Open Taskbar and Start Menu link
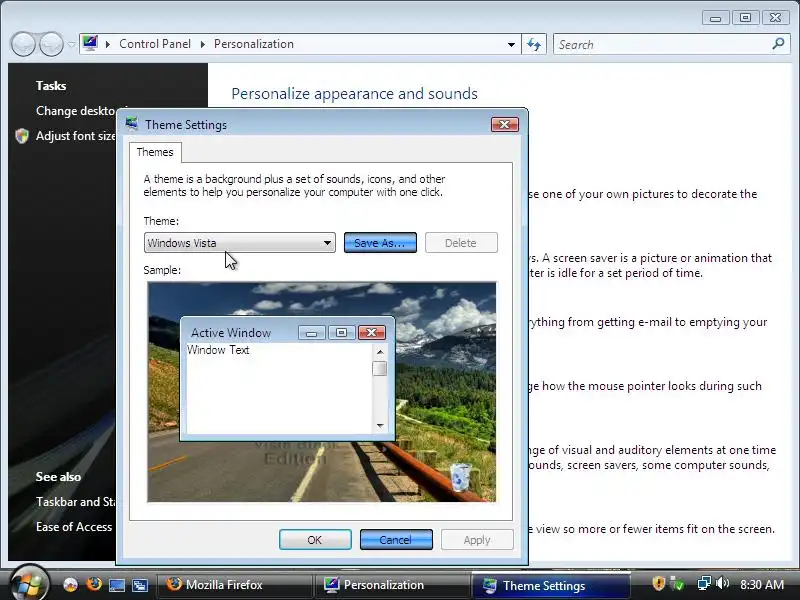 click(x=76, y=502)
